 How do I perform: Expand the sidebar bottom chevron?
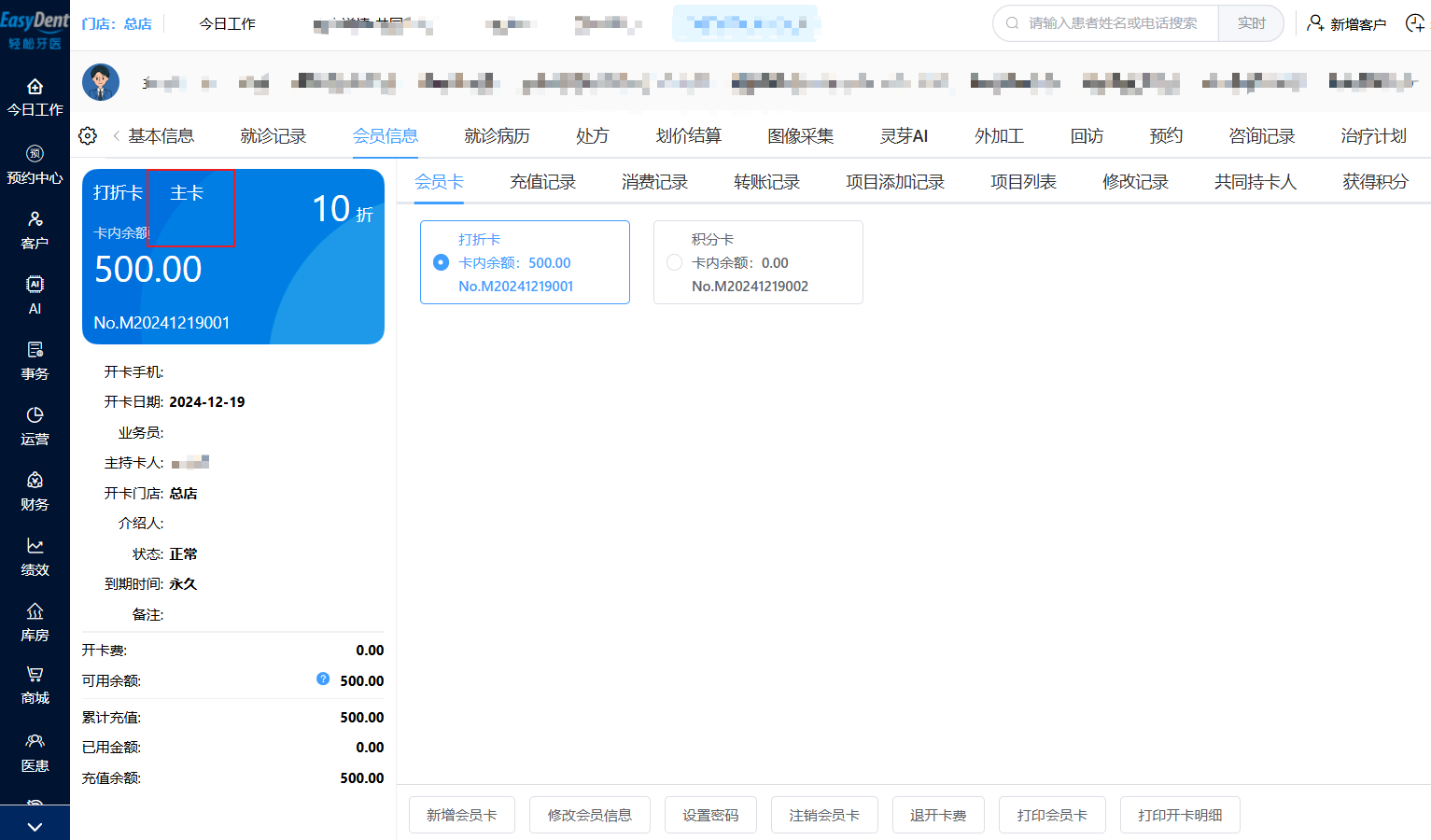pos(35,827)
